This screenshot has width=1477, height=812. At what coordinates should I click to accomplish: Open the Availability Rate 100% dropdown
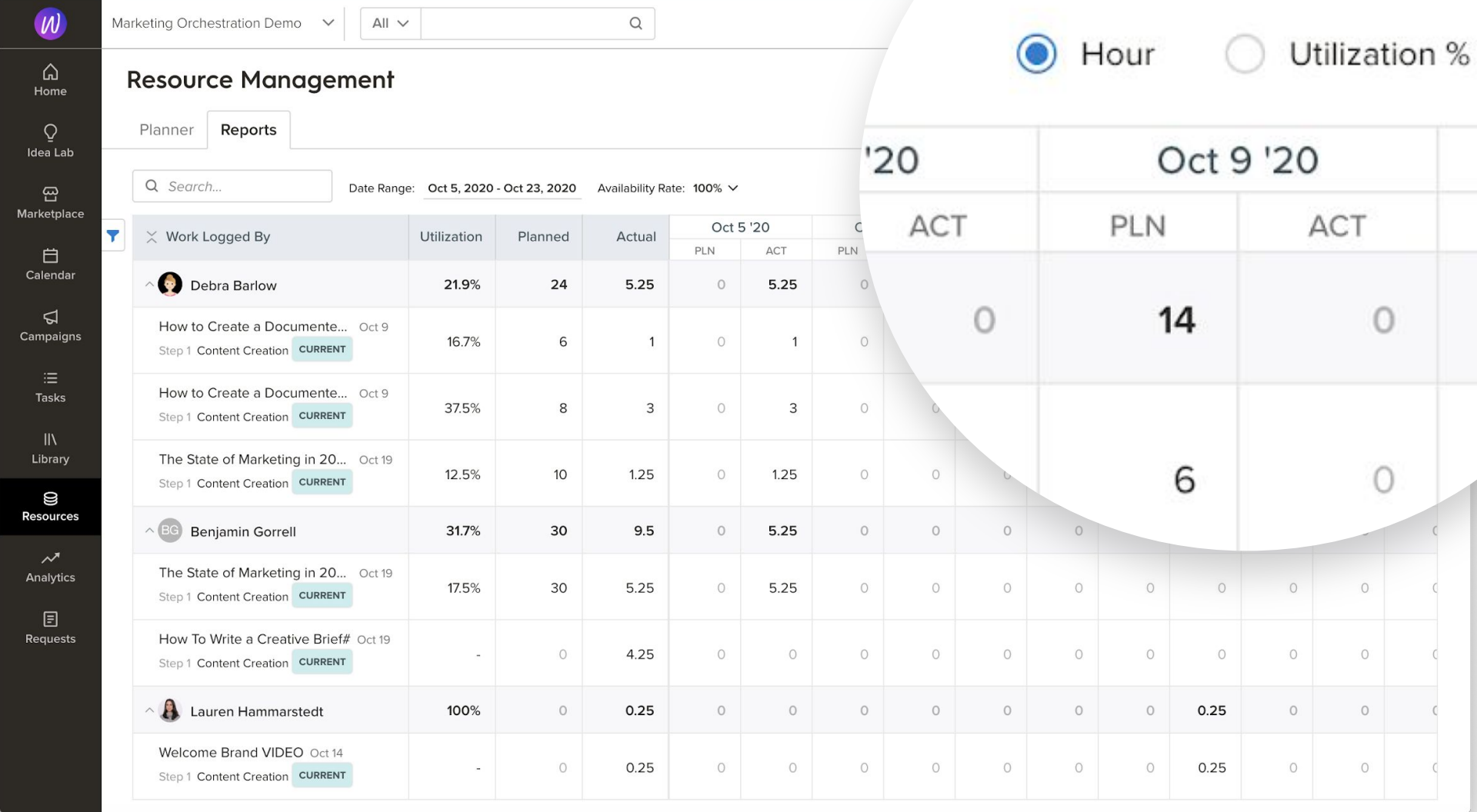(x=715, y=188)
